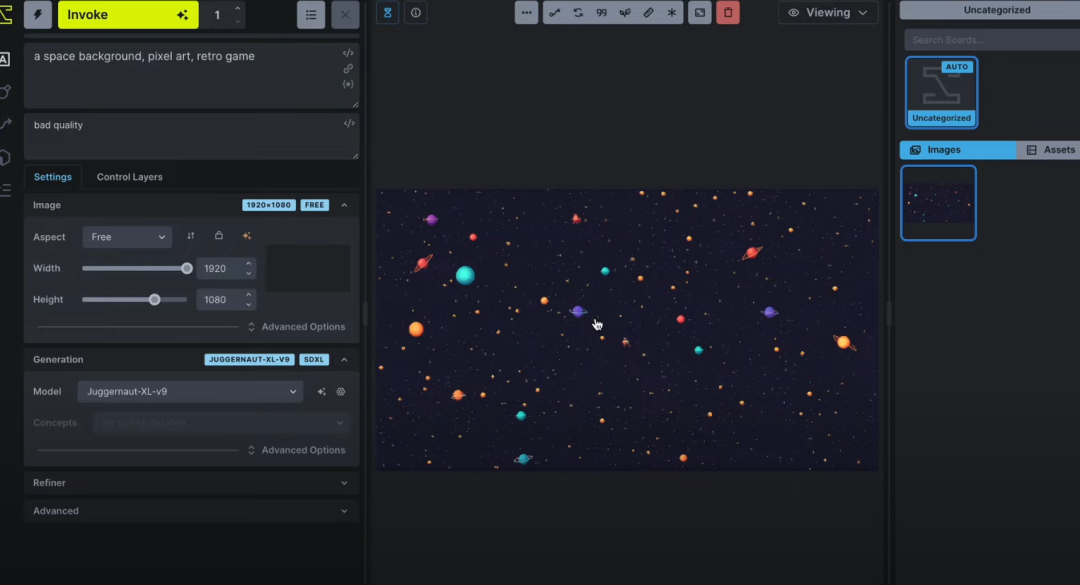The width and height of the screenshot is (1080, 585).
Task: Open the Model dropdown showing Juggernaut-XL-v9
Action: point(190,392)
